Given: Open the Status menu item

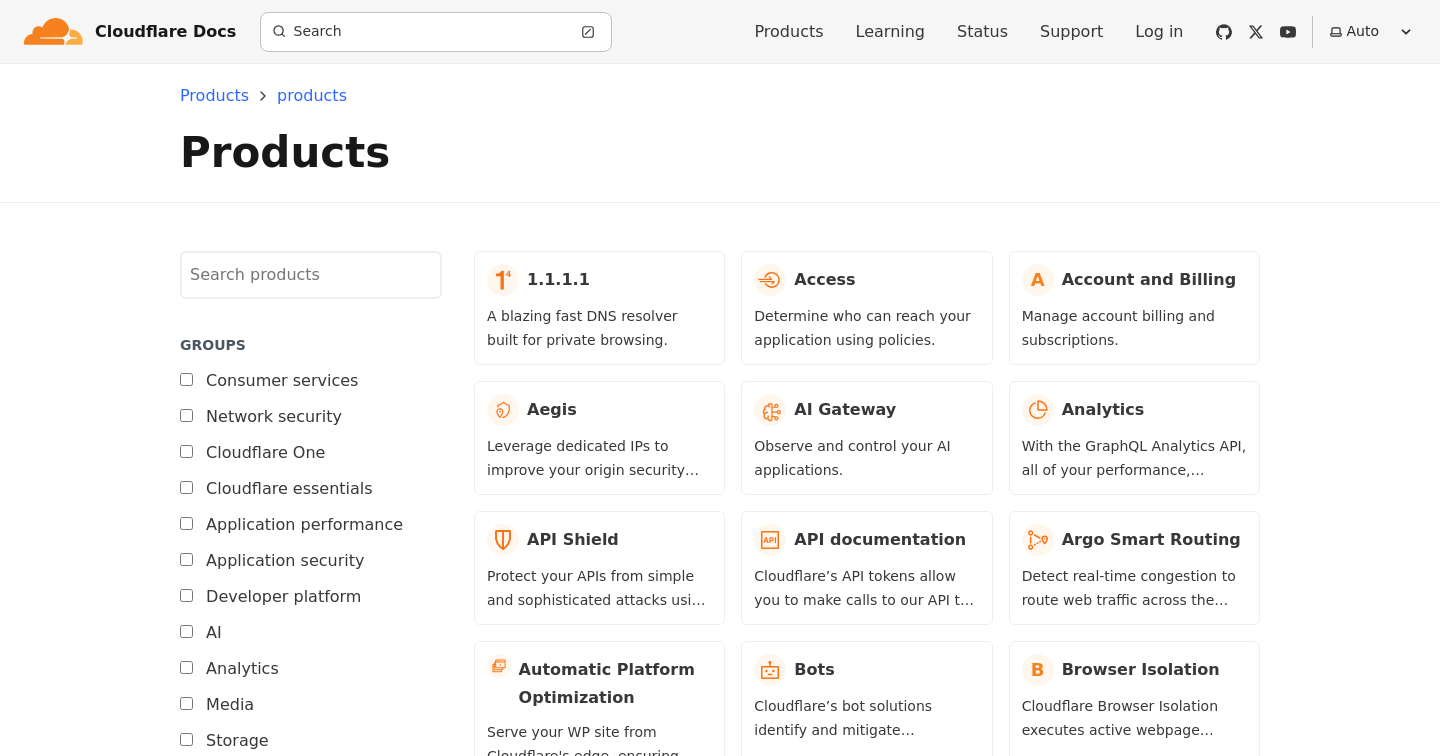Looking at the screenshot, I should [x=982, y=32].
